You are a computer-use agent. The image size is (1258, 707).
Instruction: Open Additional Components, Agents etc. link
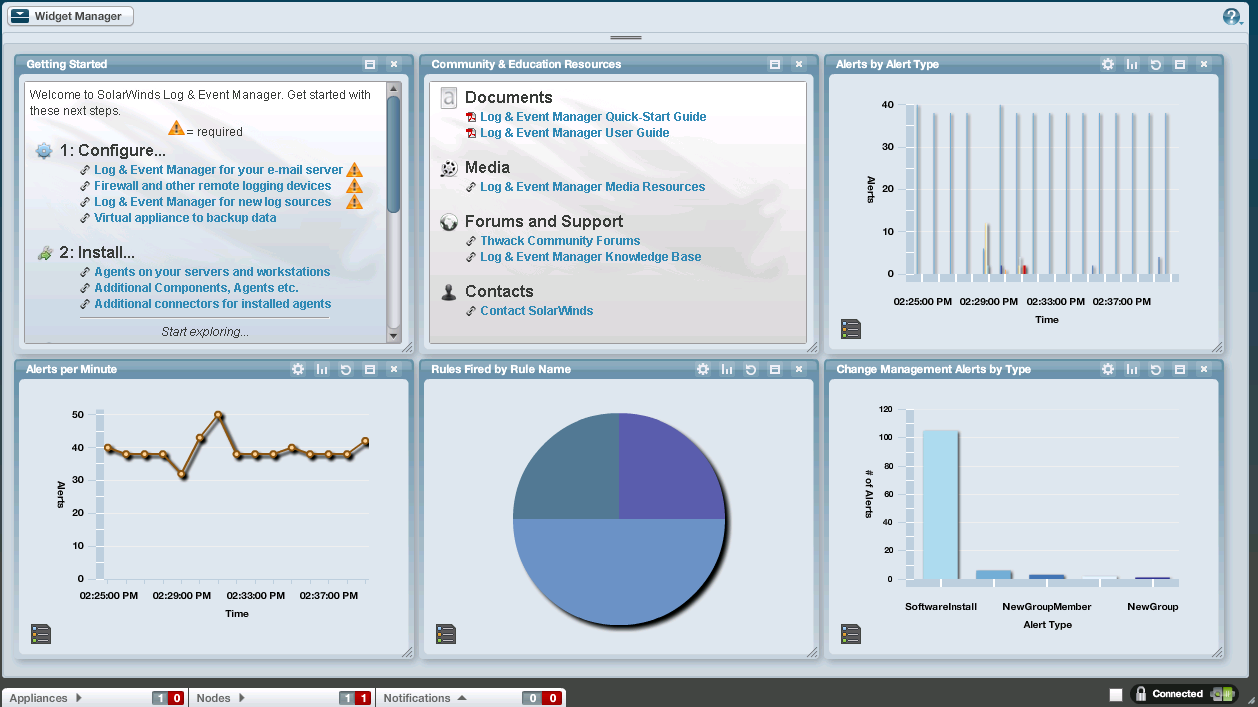196,288
